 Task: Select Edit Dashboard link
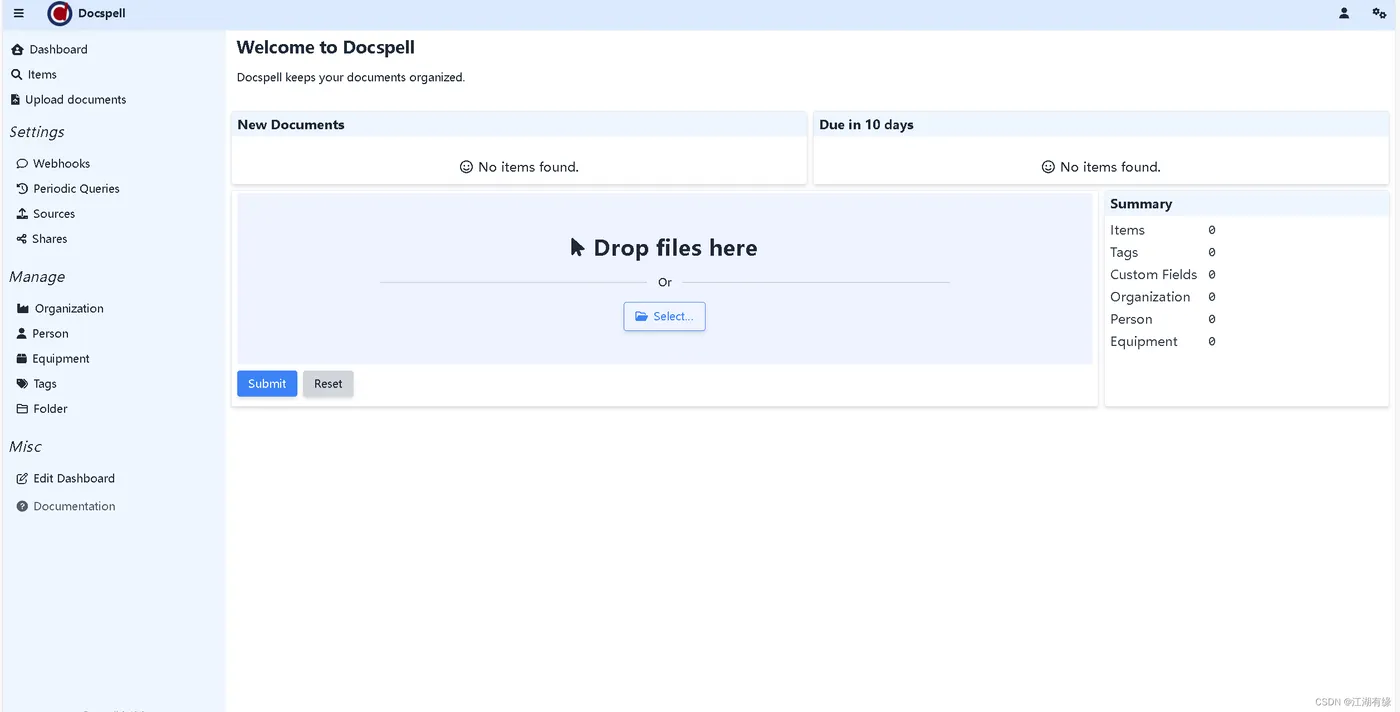click(x=74, y=479)
